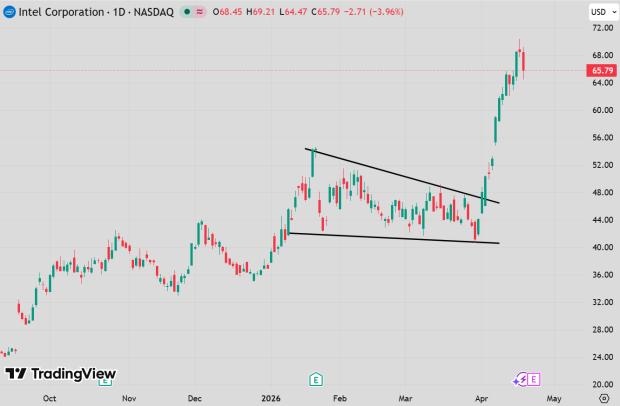
Task: Click the pink approximate-data indicator icon
Action: 200,12
